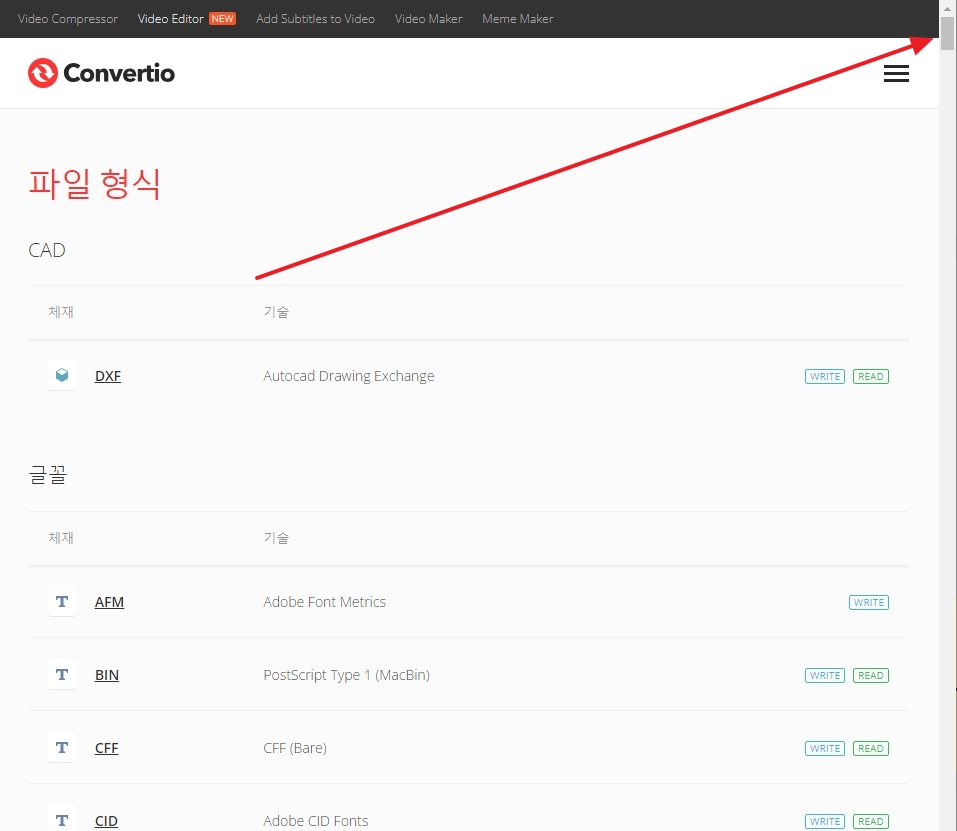
Task: Click READ badge in CFF row
Action: coord(870,749)
